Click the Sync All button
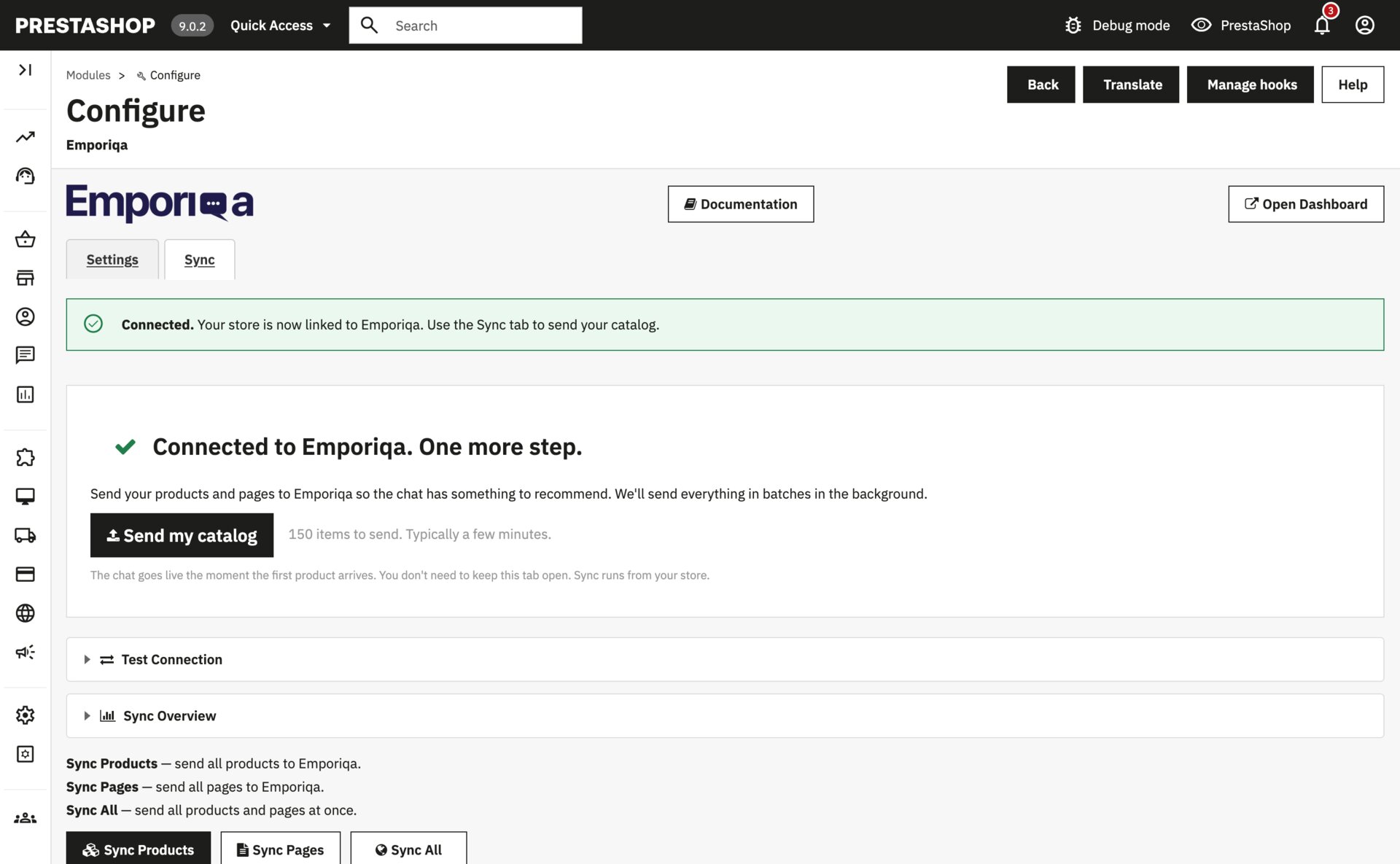The height and width of the screenshot is (864, 1400). (408, 849)
